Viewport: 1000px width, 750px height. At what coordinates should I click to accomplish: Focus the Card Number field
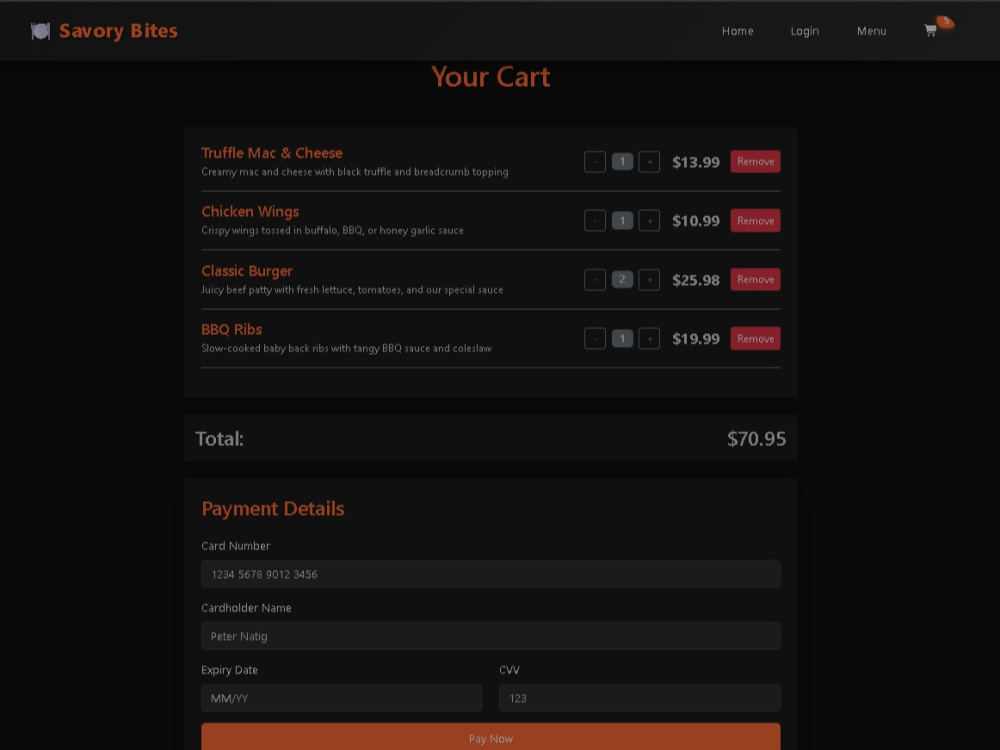[x=490, y=574]
